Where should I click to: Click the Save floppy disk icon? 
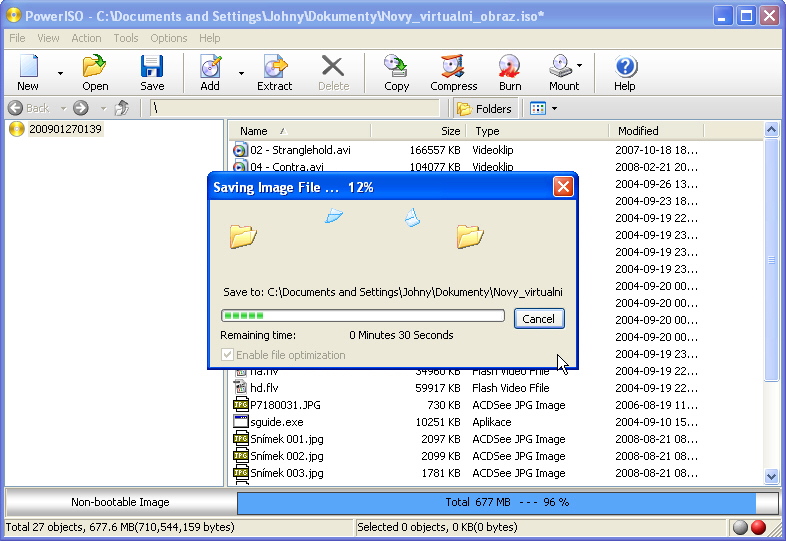[152, 67]
